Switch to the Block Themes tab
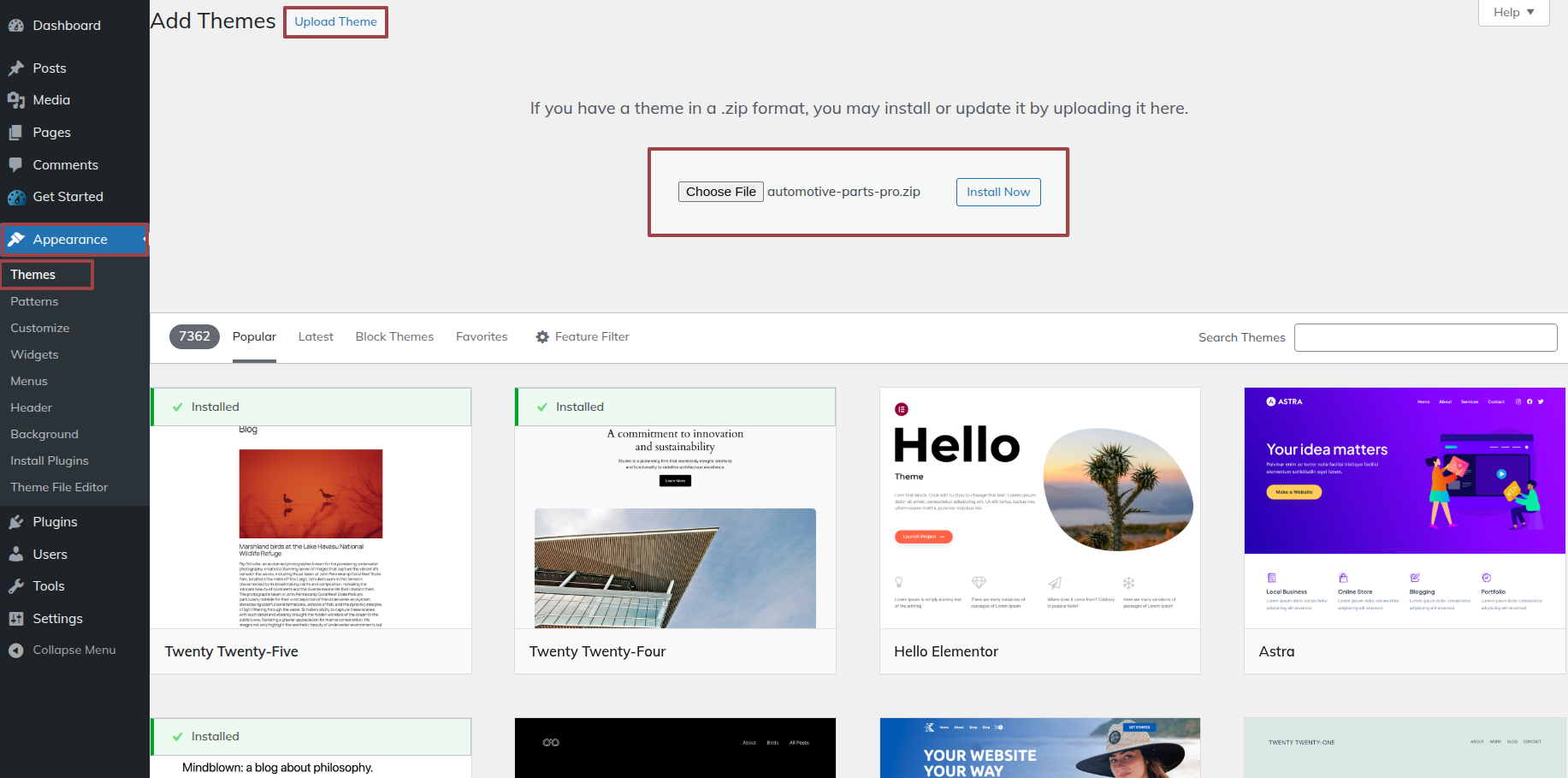The width and height of the screenshot is (1568, 778). (394, 337)
